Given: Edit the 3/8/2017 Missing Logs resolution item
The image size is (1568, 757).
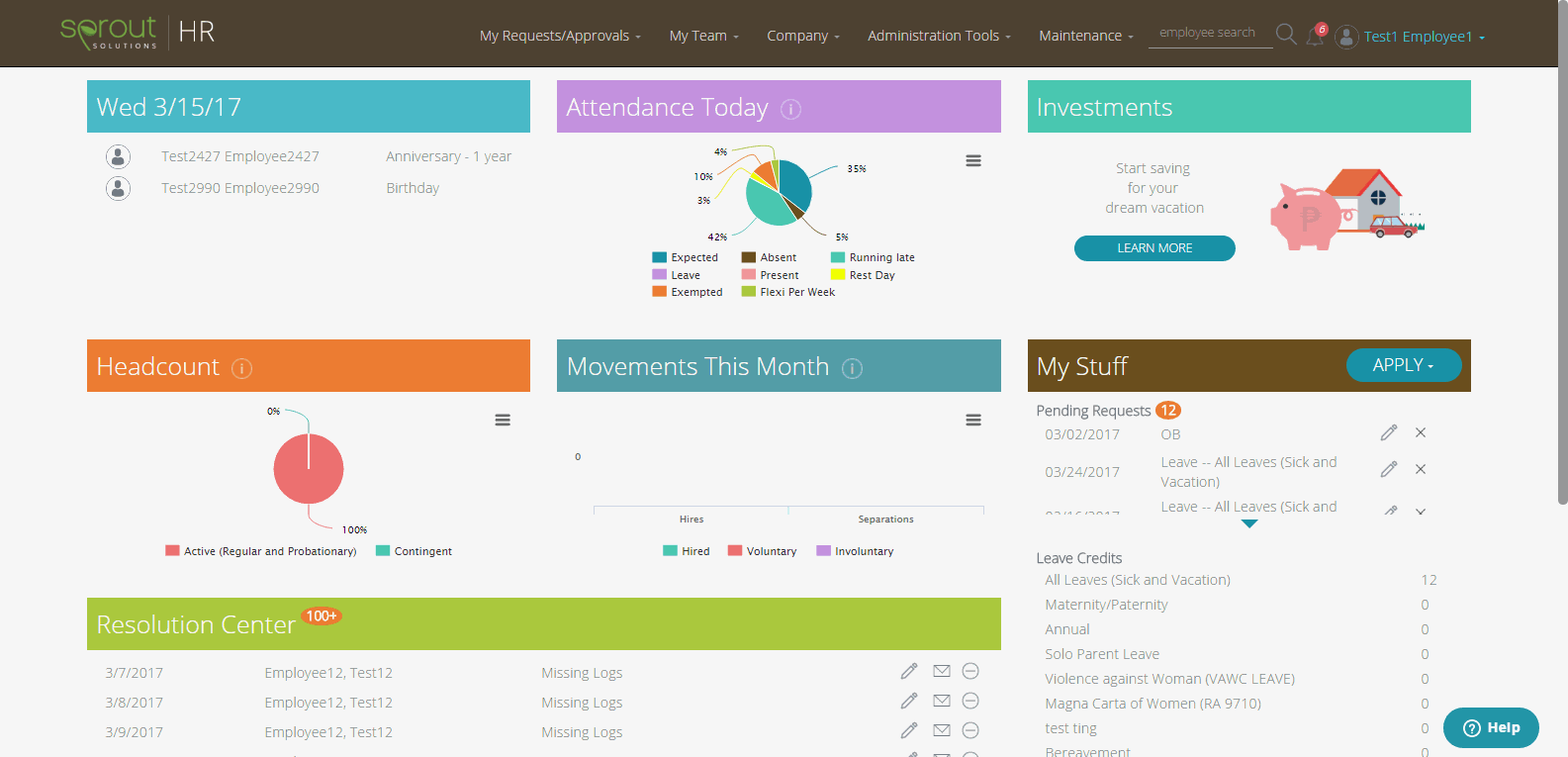Looking at the screenshot, I should click(x=909, y=701).
